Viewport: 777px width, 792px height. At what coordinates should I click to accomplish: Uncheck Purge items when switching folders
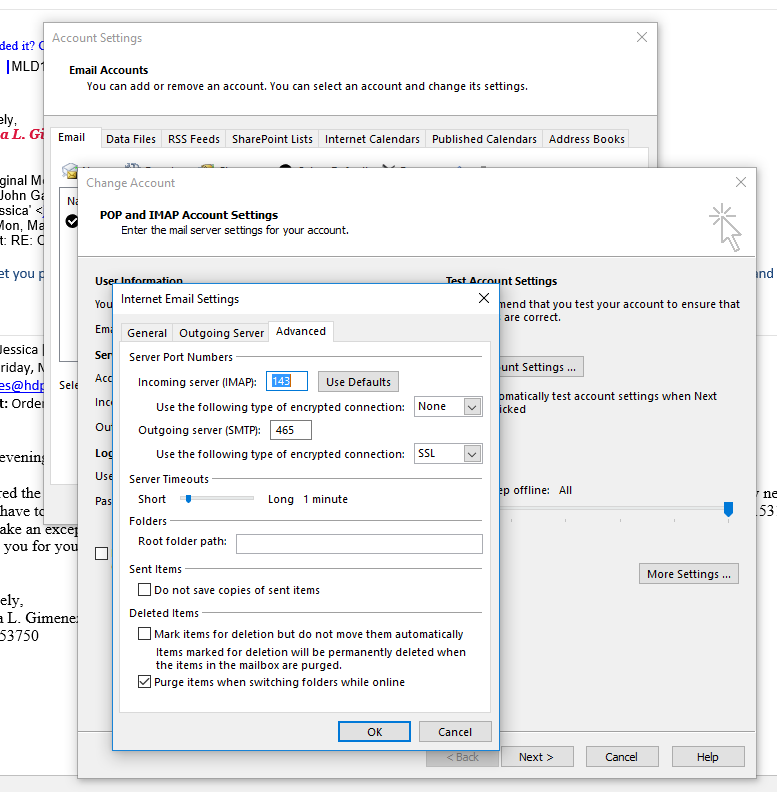[144, 682]
